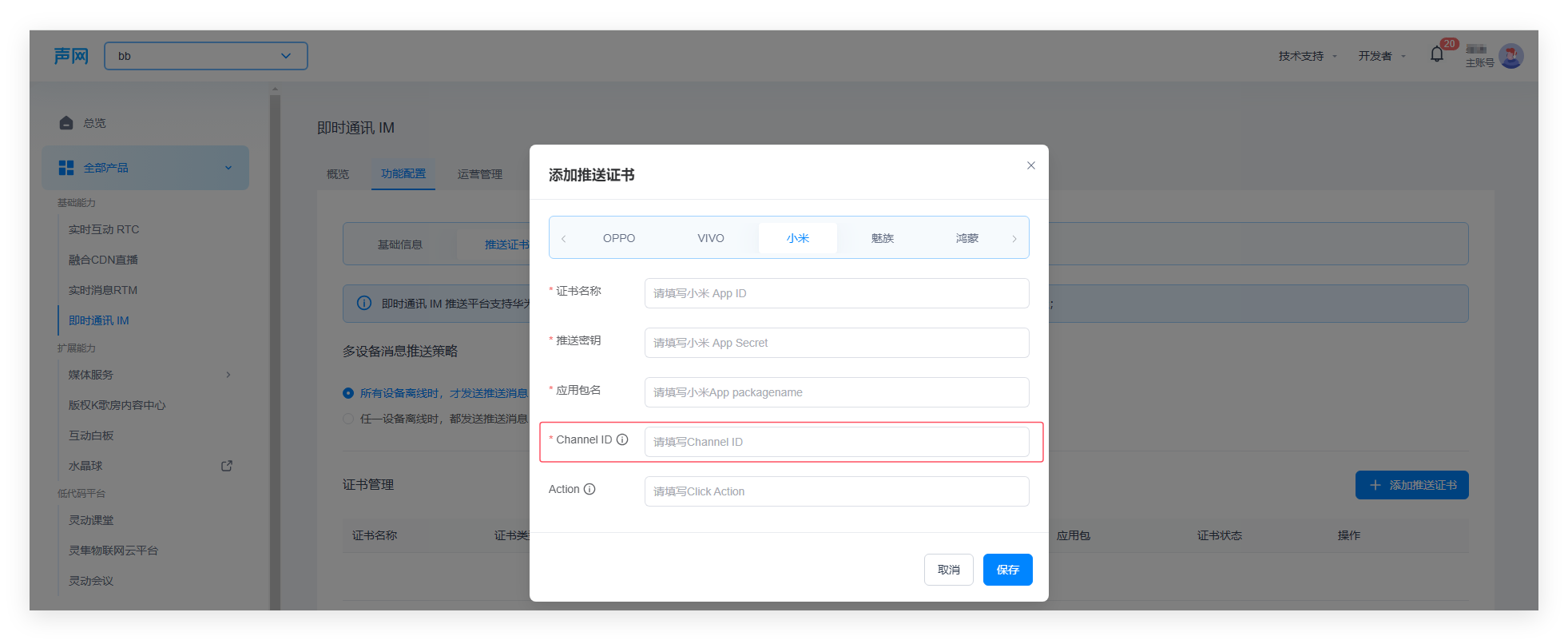Click the 声网 logo
The image size is (1568, 640).
point(71,56)
